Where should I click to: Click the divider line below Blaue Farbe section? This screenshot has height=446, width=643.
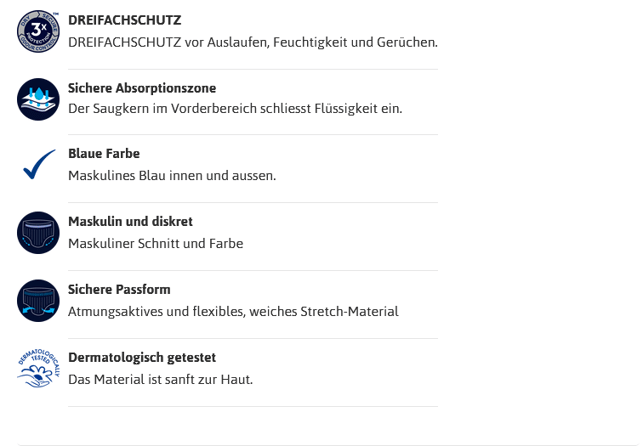click(x=253, y=203)
